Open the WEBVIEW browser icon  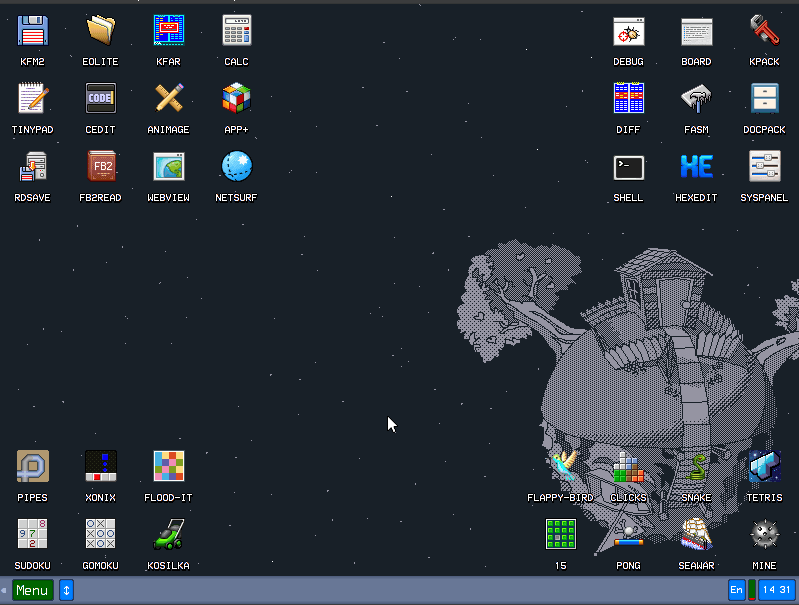169,167
